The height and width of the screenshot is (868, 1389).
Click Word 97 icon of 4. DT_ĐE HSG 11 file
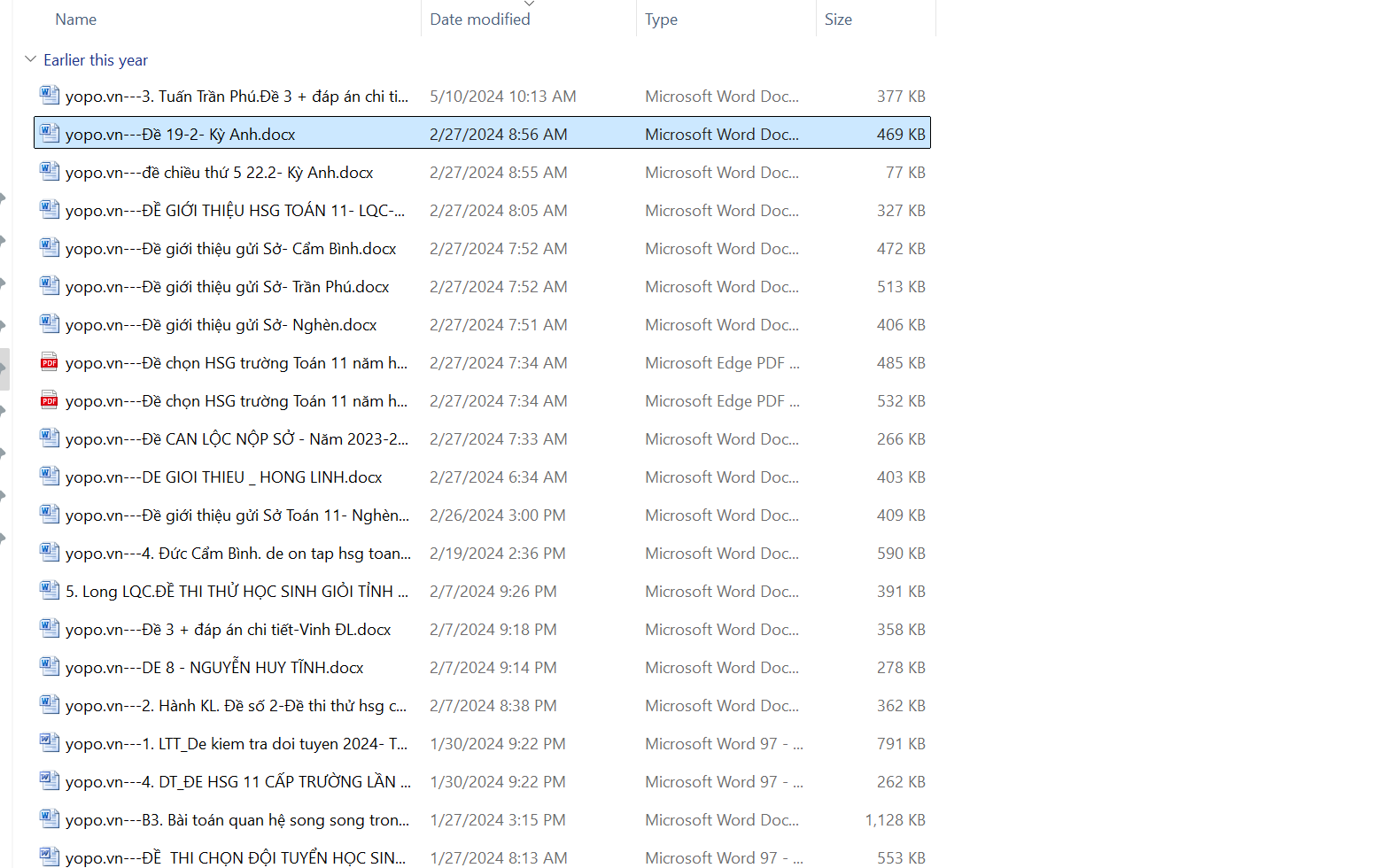click(50, 780)
